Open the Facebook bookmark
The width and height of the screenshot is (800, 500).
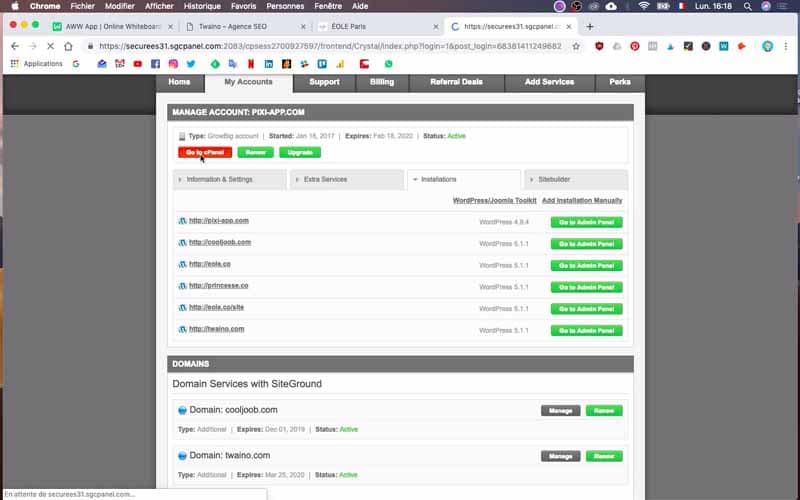tap(156, 64)
